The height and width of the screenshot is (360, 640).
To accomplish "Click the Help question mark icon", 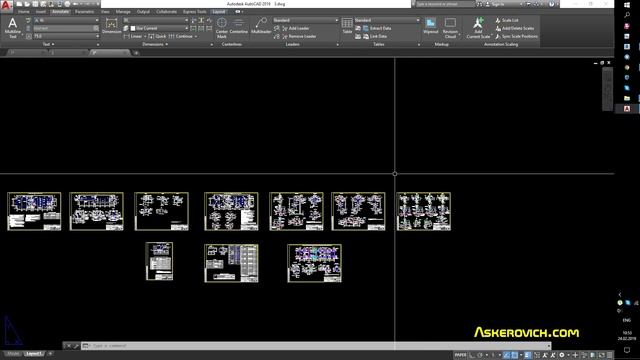I will point(552,4).
